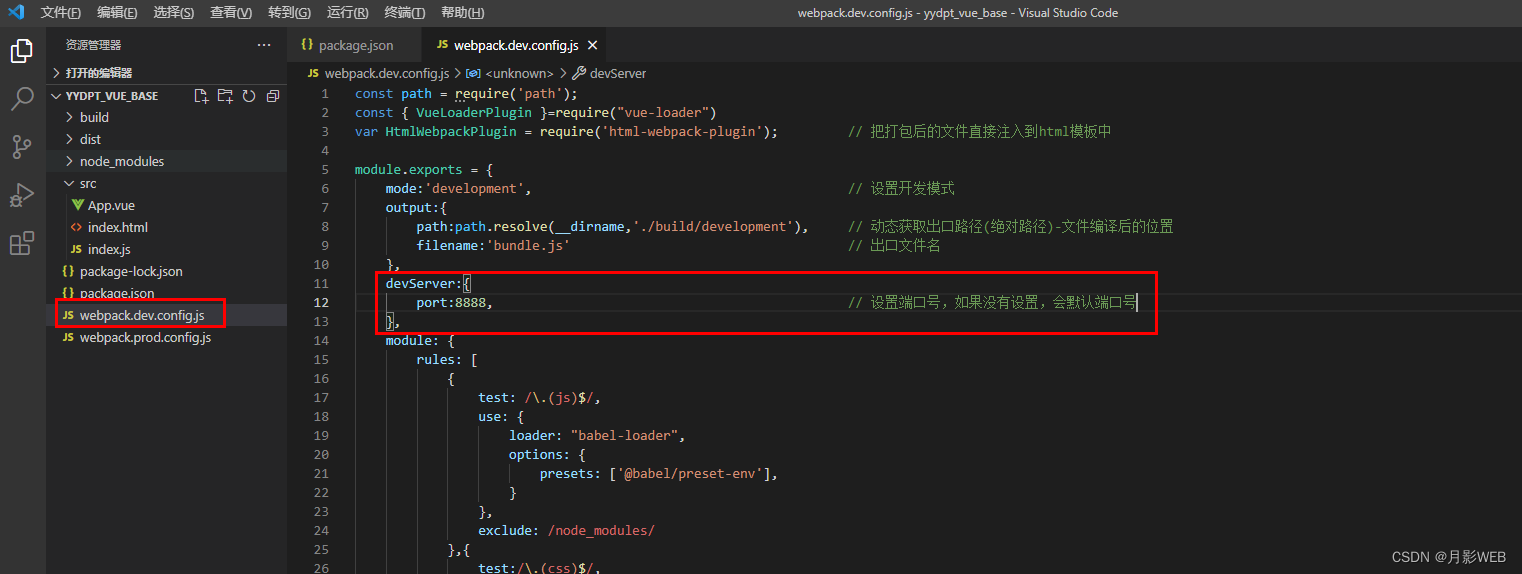Click the devServer breadcrumb segment
1522x574 pixels.
pyautogui.click(x=608, y=73)
